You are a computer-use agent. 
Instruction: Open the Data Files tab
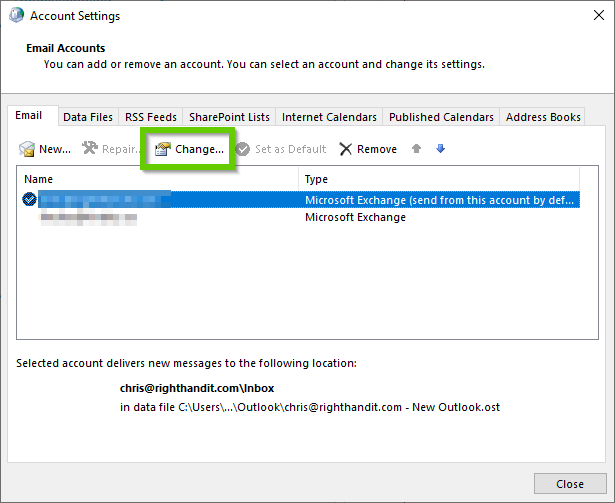(x=88, y=117)
